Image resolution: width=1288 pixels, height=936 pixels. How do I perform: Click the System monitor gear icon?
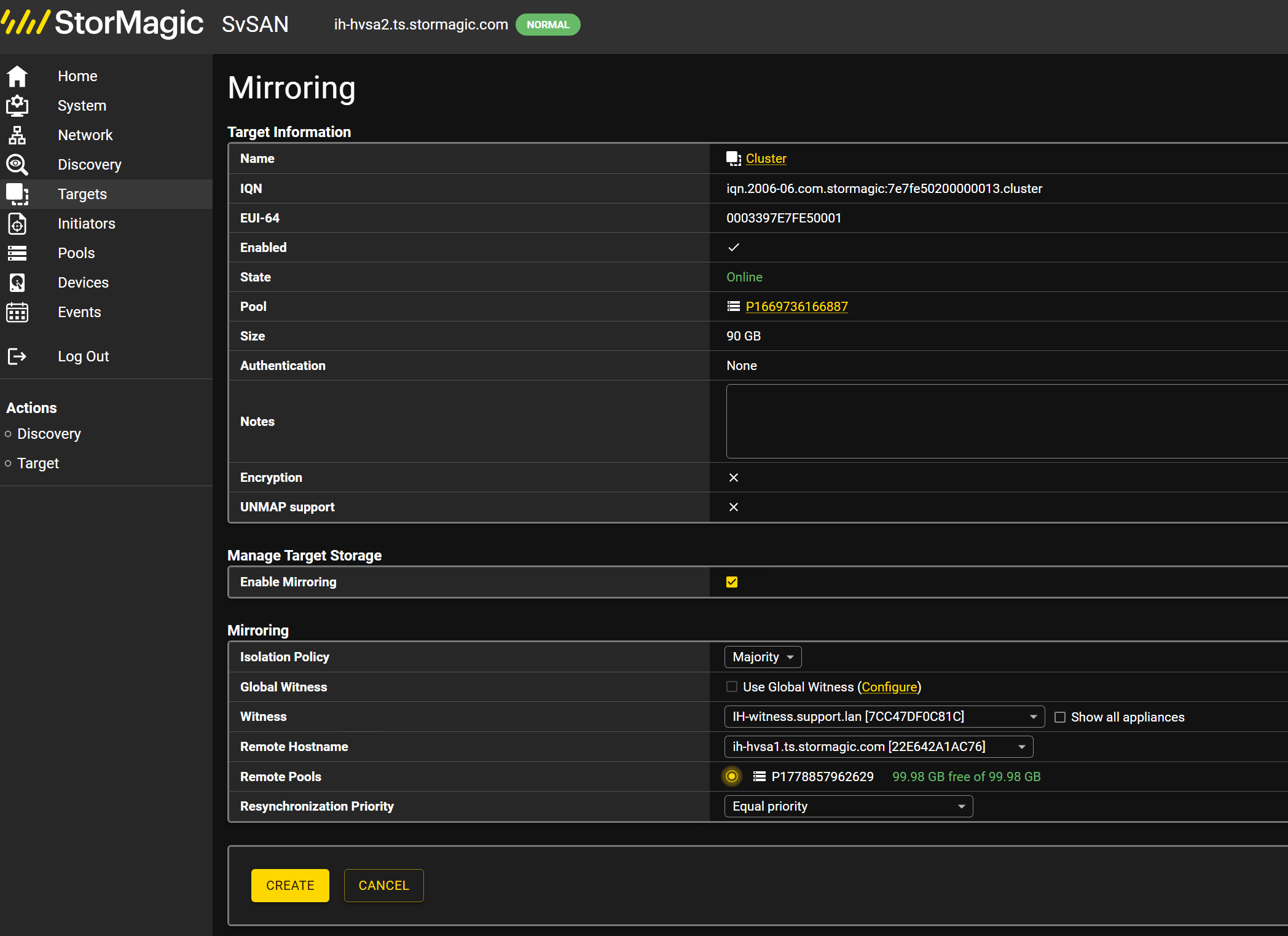17,106
